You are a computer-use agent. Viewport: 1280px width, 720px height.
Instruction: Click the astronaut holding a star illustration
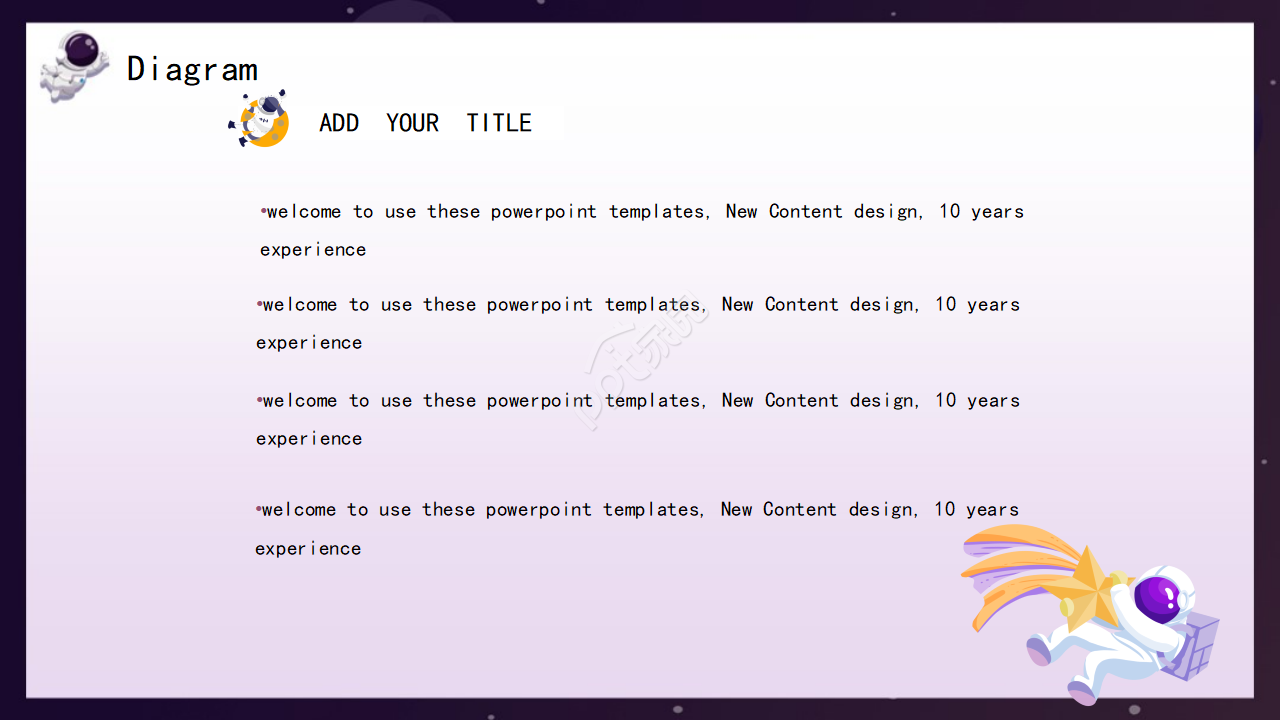click(1091, 614)
